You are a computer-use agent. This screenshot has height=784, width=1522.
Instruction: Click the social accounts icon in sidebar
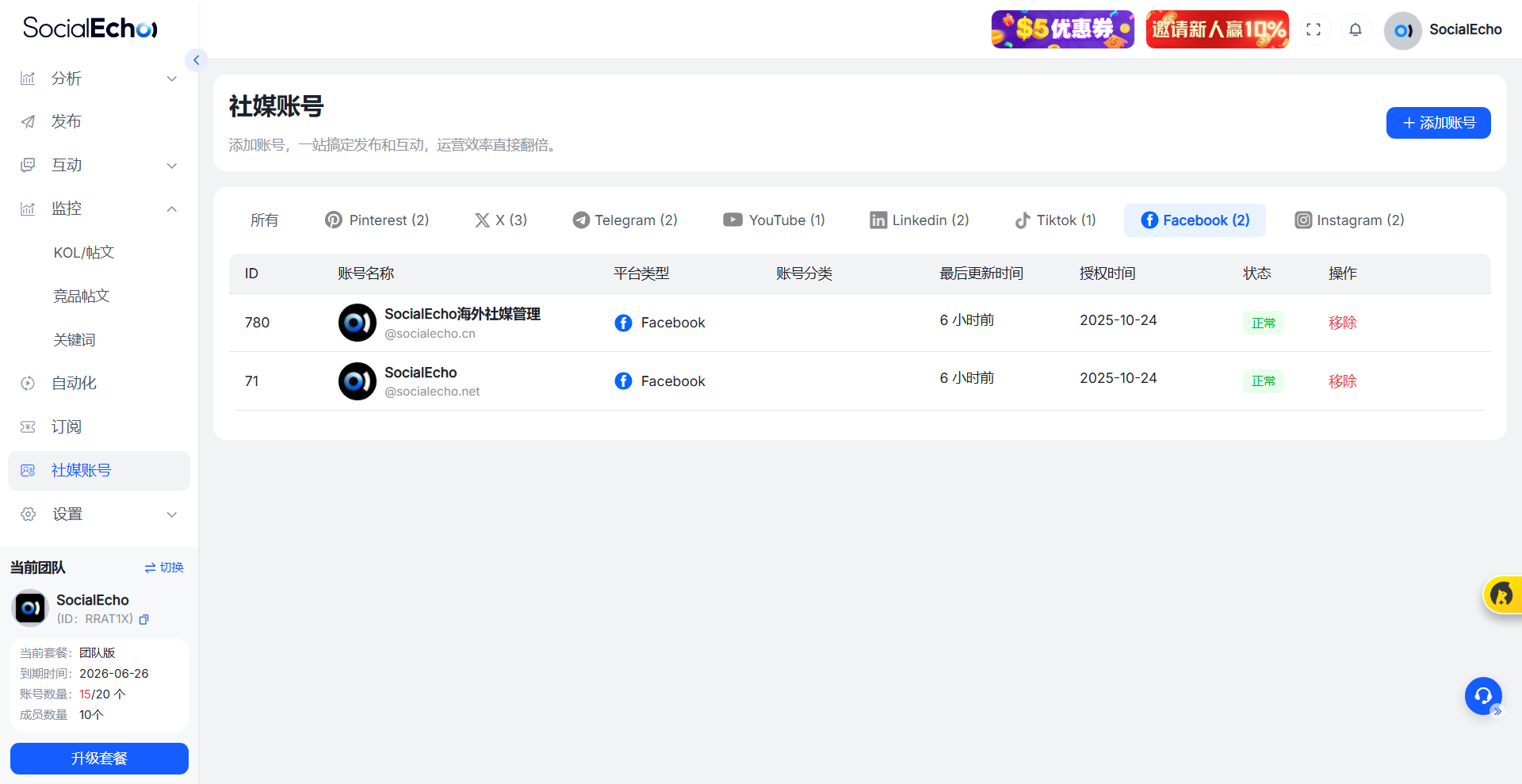coord(28,470)
